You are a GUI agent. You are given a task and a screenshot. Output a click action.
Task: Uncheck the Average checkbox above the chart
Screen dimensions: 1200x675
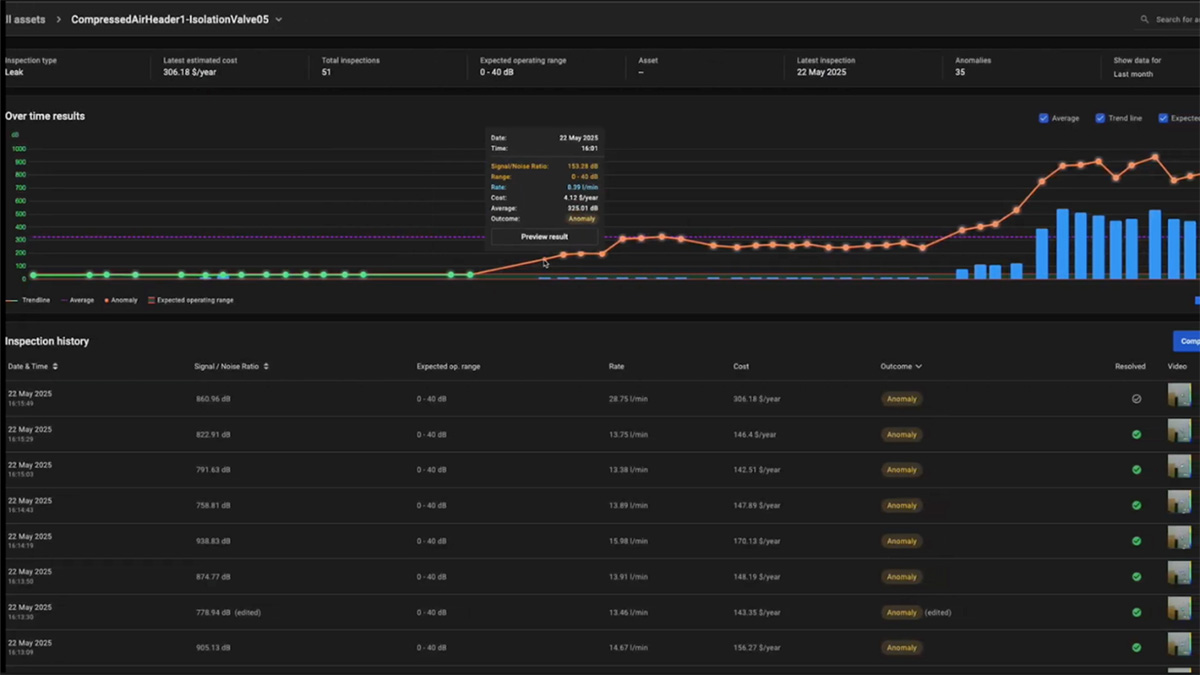click(x=1043, y=118)
